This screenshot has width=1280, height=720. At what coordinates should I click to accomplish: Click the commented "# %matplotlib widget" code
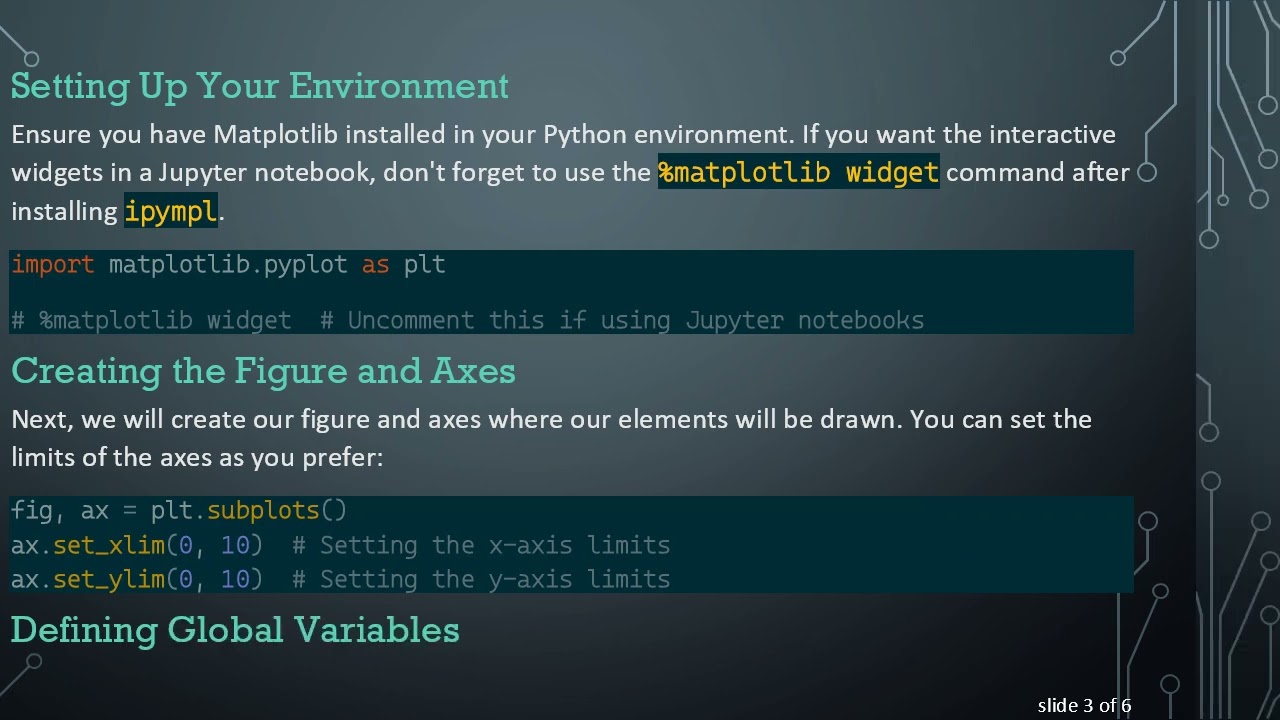point(151,320)
